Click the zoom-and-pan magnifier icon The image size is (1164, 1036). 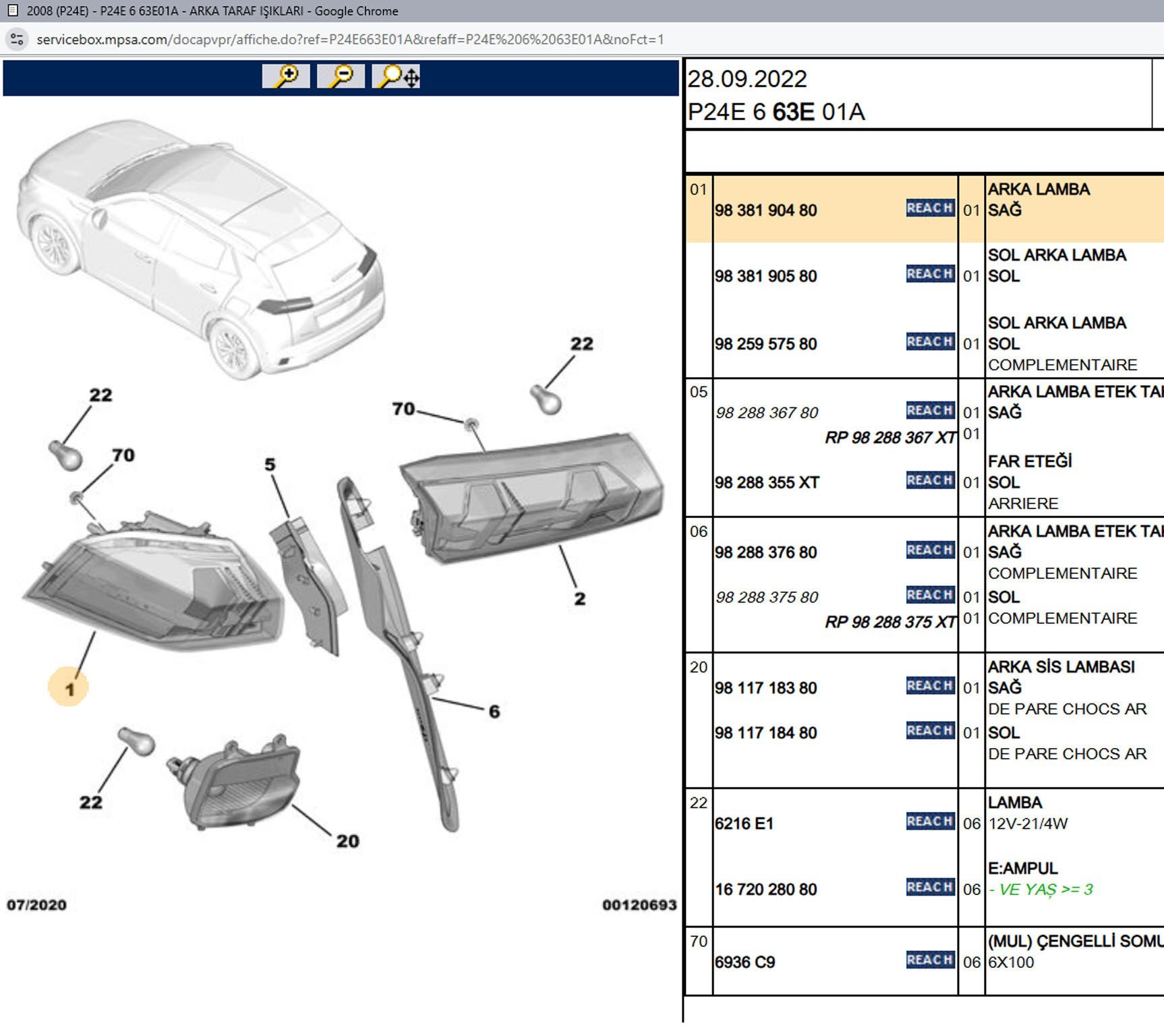[397, 76]
